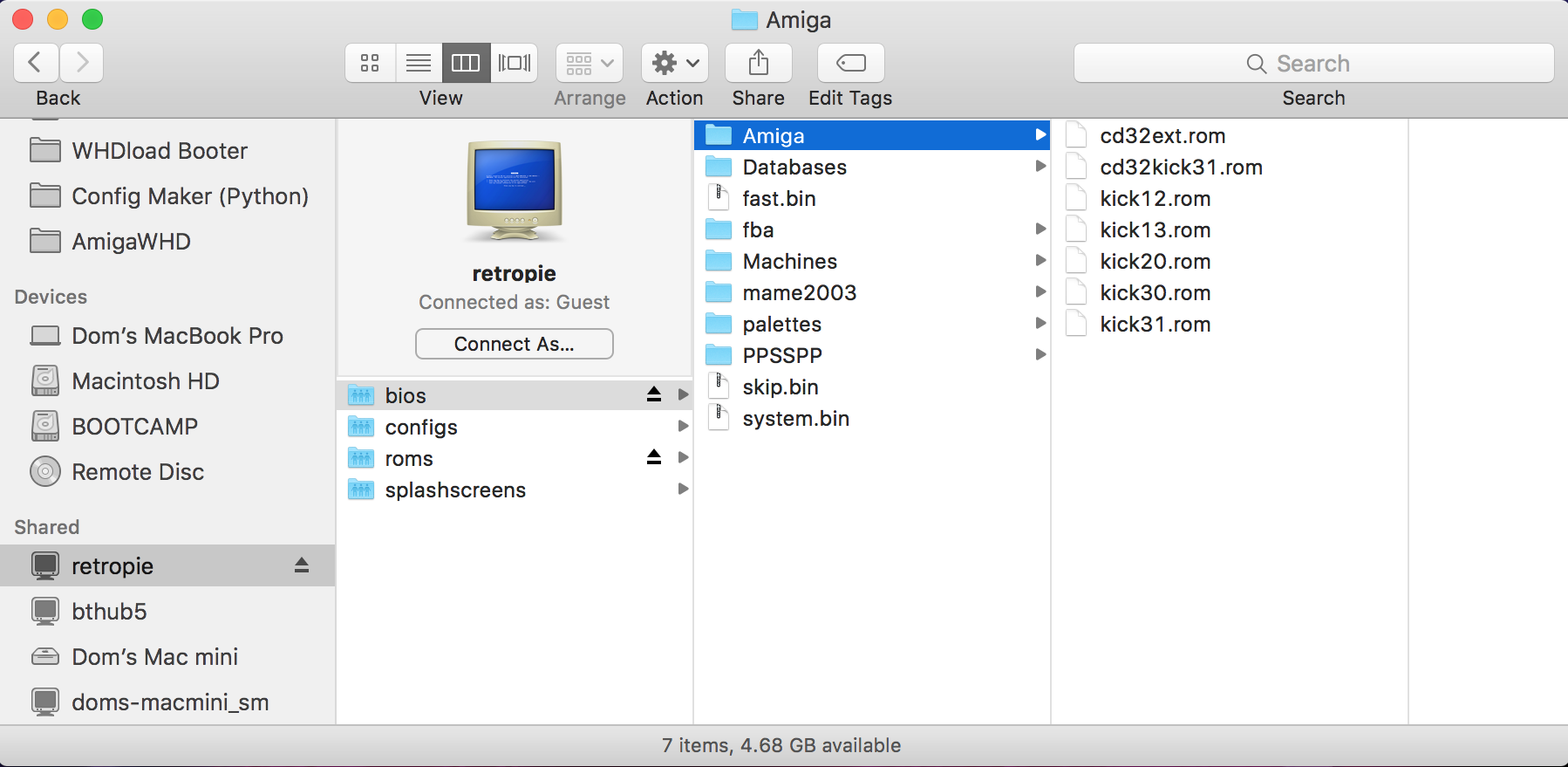Expand the configs share arrow
Screen dimensions: 1568x767
coord(684,426)
